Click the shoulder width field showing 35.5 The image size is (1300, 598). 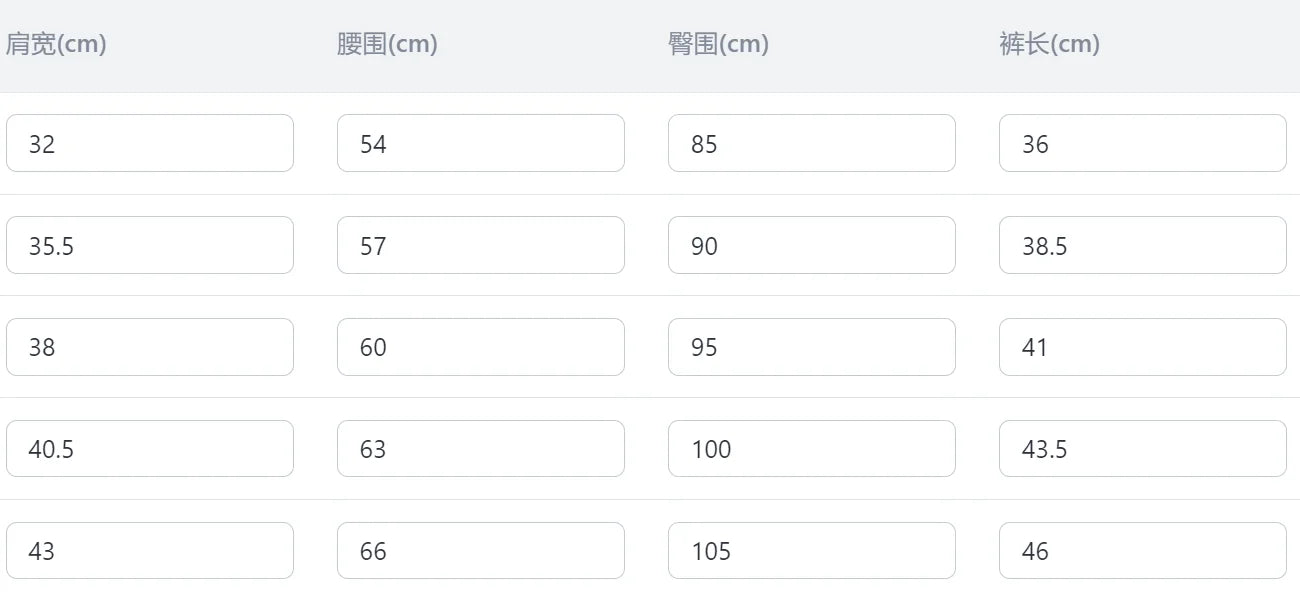coord(150,245)
